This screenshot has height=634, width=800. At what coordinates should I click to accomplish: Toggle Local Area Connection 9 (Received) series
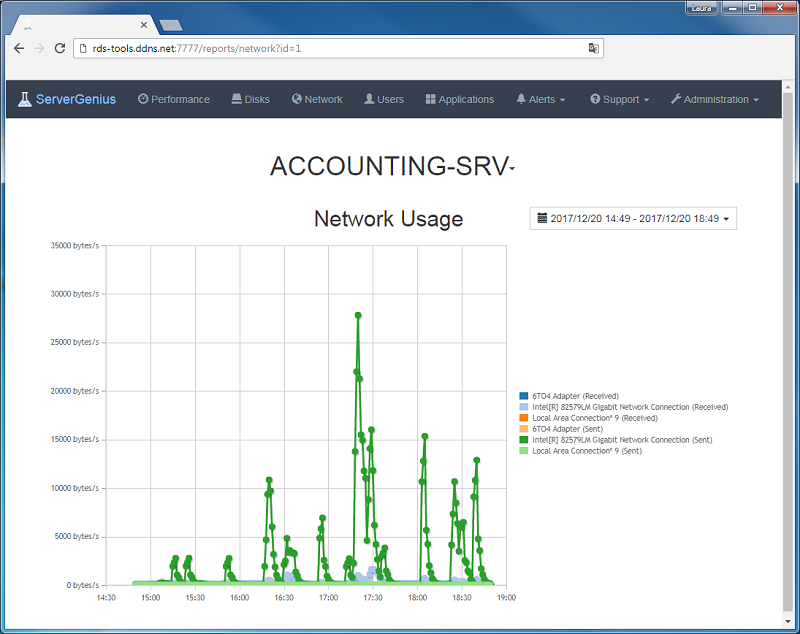[594, 418]
